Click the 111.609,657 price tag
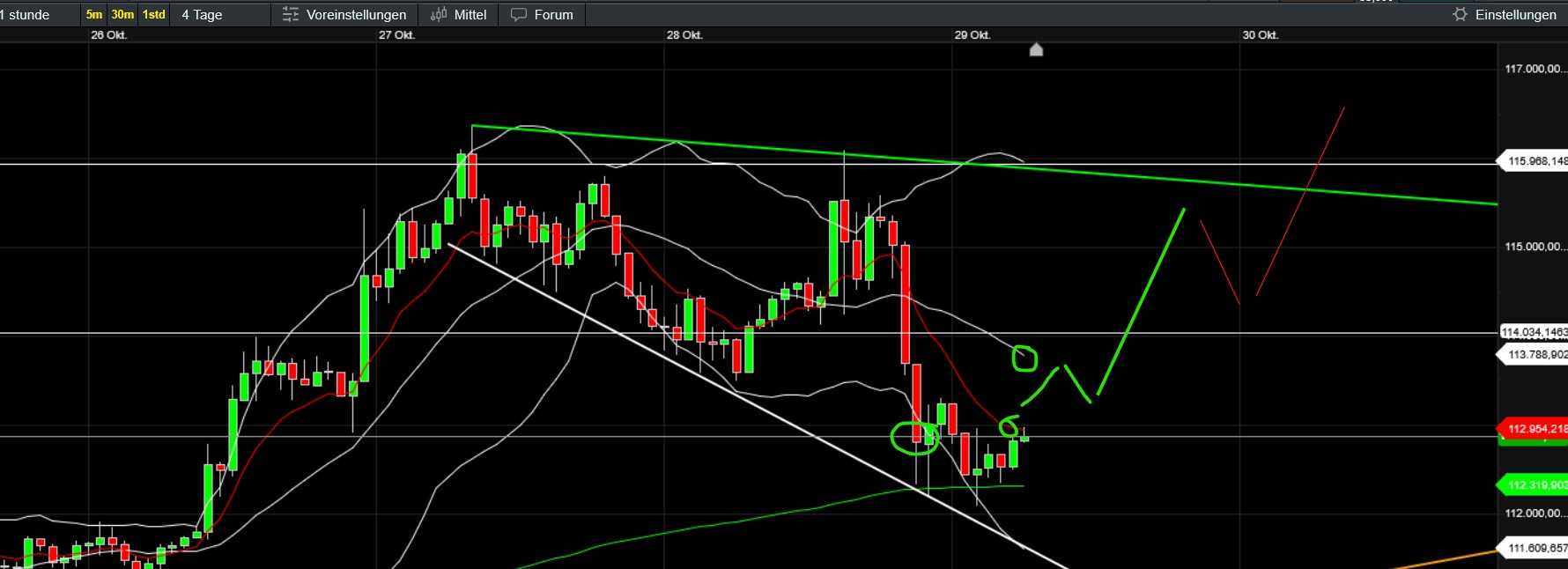This screenshot has width=1568, height=569. [1533, 548]
